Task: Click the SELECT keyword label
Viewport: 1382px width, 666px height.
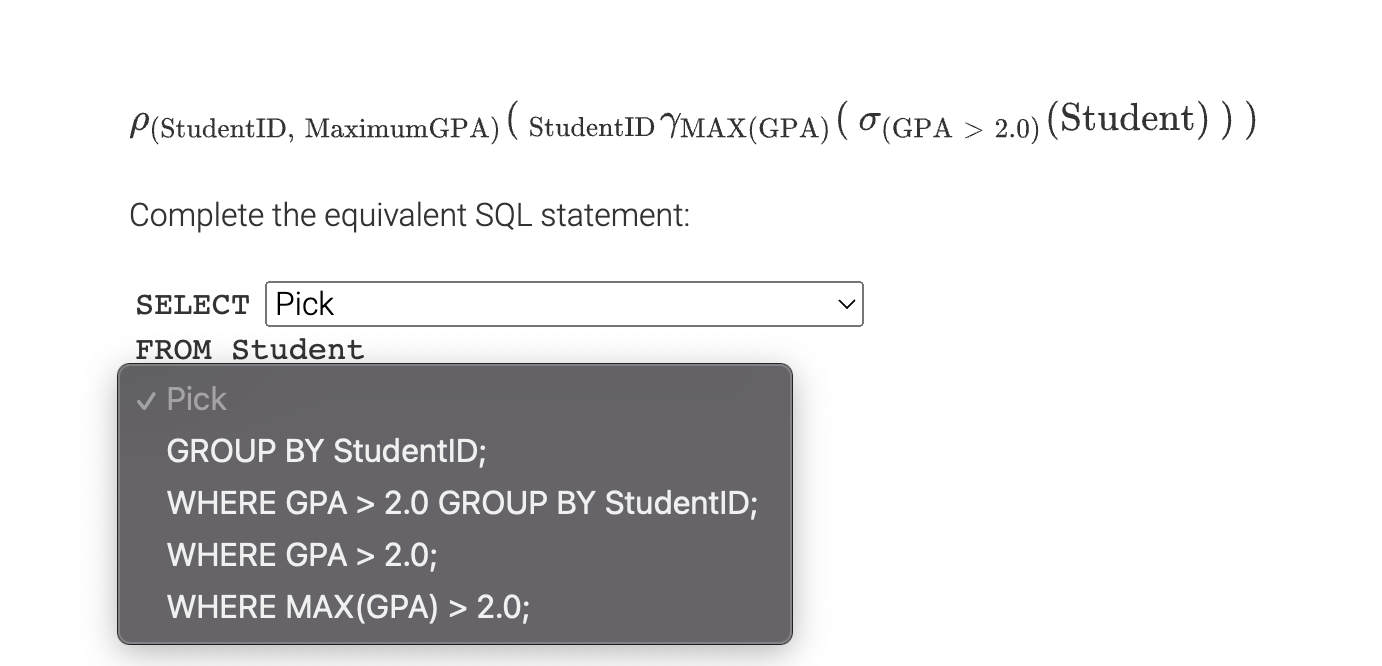Action: 192,304
